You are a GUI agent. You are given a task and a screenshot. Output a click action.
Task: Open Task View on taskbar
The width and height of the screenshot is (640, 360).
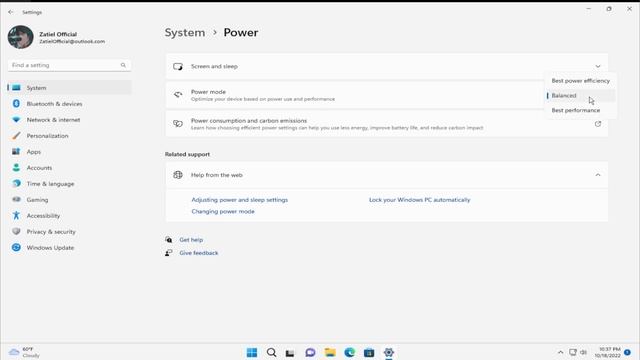click(290, 353)
